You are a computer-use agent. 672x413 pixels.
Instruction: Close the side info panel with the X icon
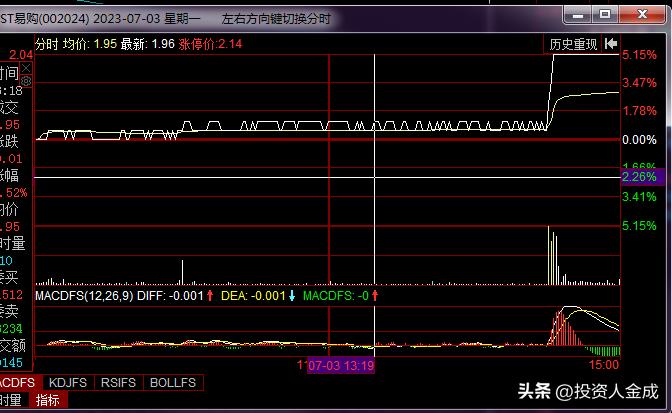point(26,68)
